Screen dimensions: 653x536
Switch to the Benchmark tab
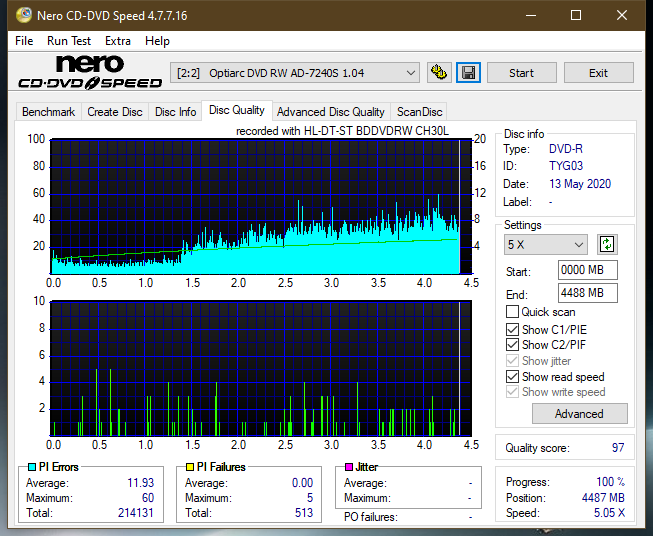49,112
